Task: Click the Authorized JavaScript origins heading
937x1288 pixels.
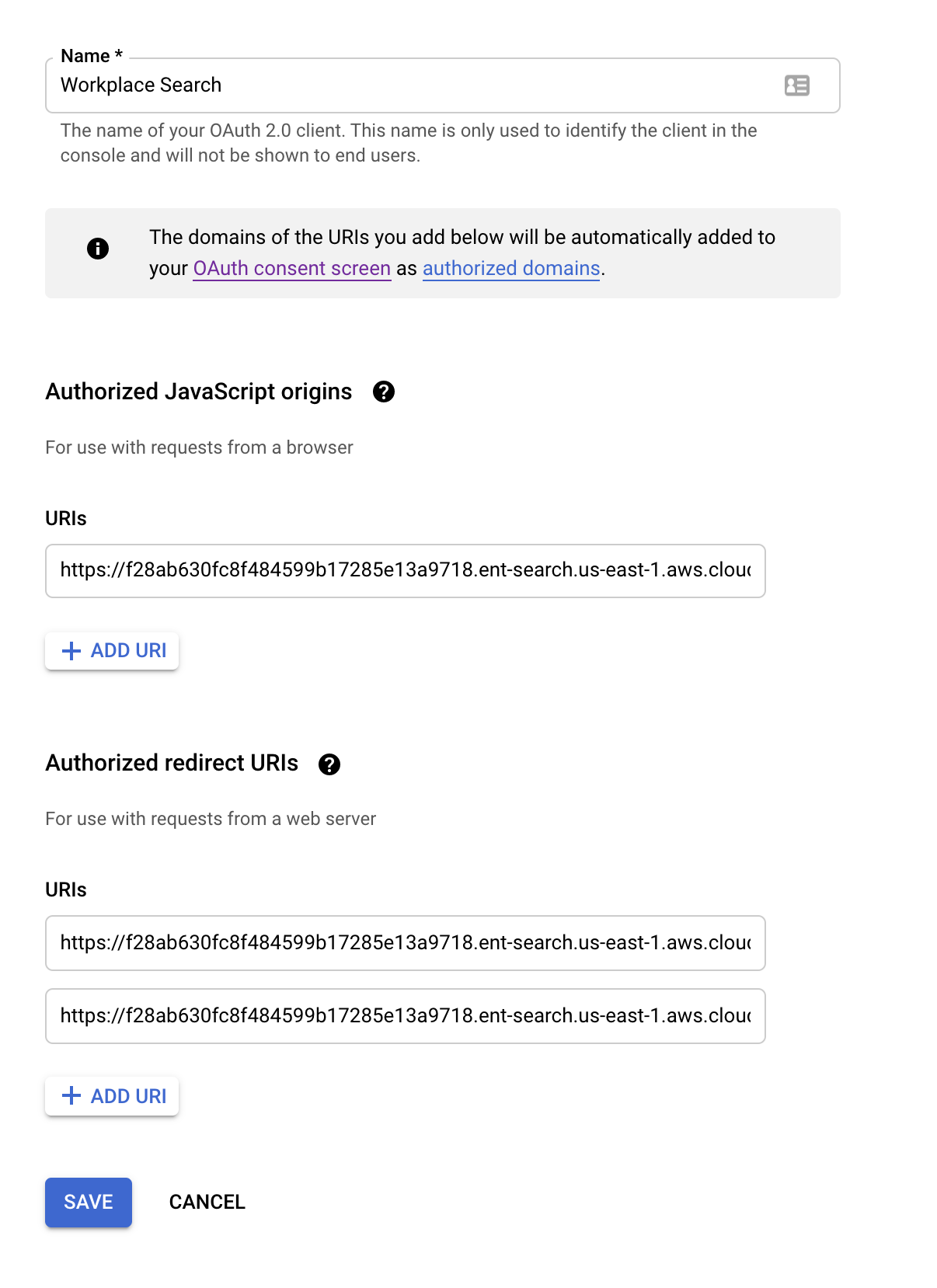Action: [199, 392]
